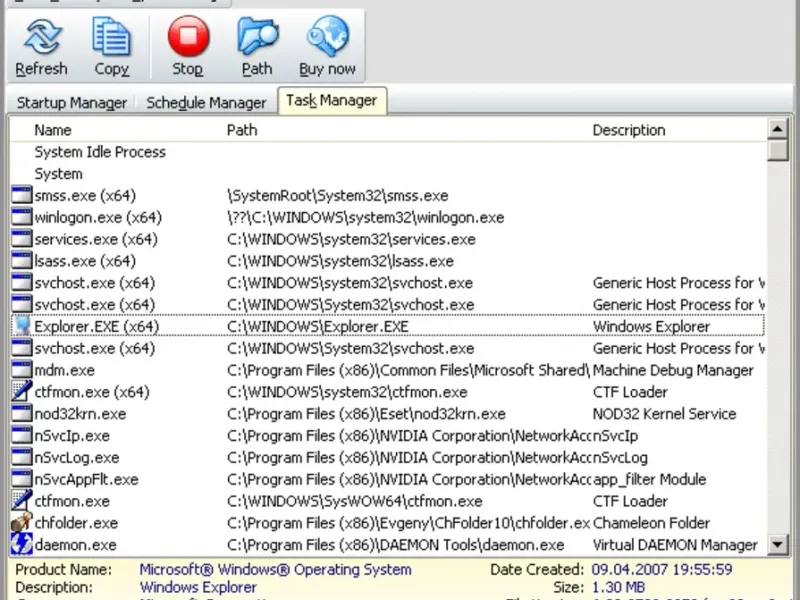Image resolution: width=800 pixels, height=600 pixels.
Task: Open the Schedule Manager tab
Action: pos(206,103)
